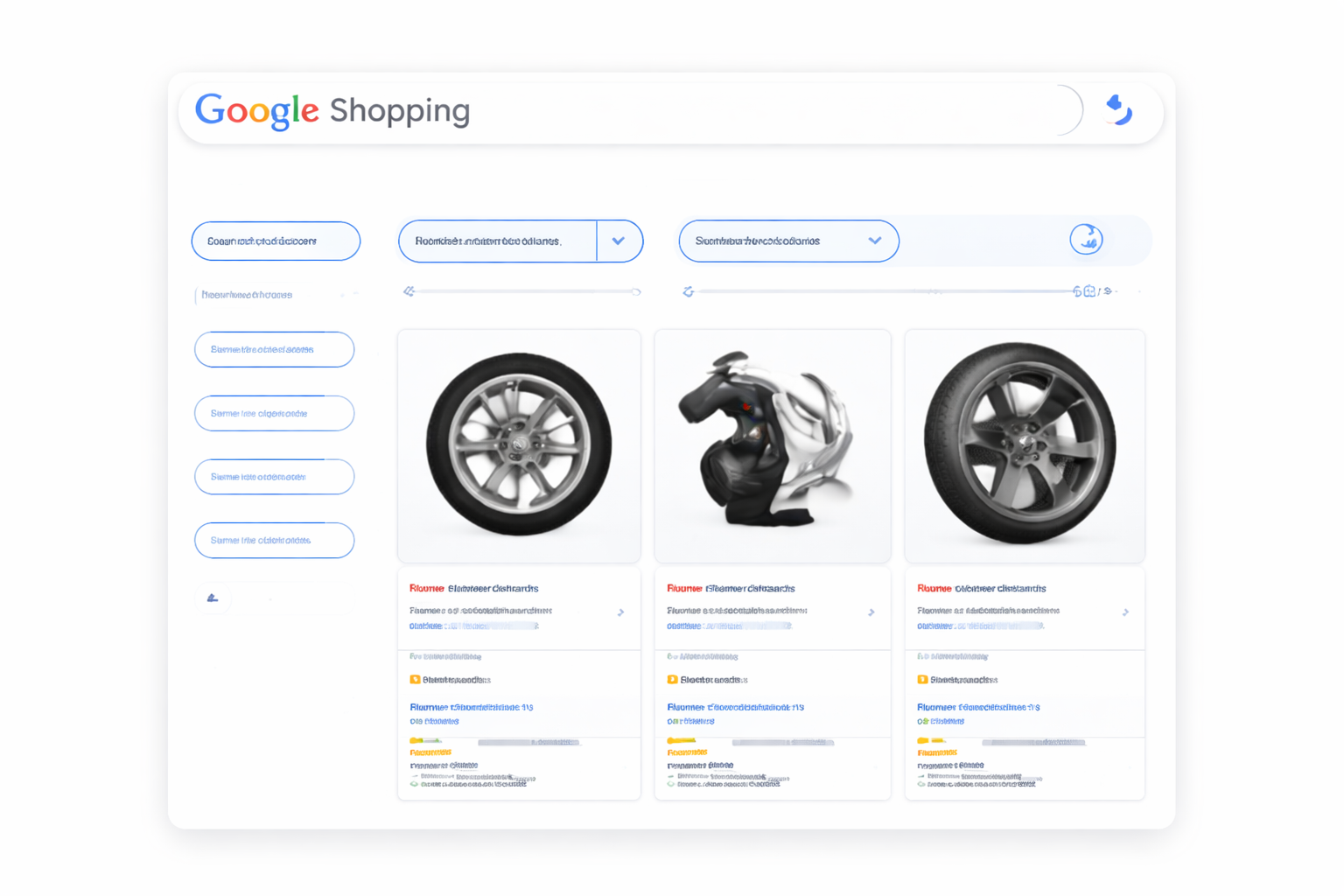Select the second sidebar filter pill
This screenshot has height=896, width=1344.
[274, 413]
